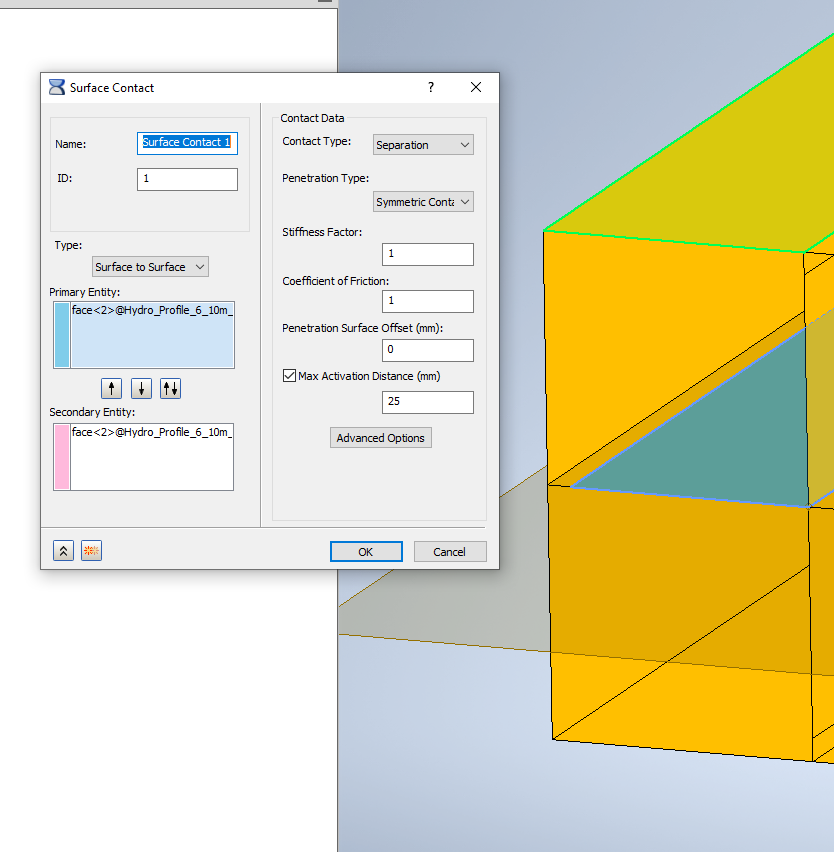The height and width of the screenshot is (852, 834).
Task: Open the Type dropdown showing Surface to Surface
Action: pyautogui.click(x=149, y=266)
